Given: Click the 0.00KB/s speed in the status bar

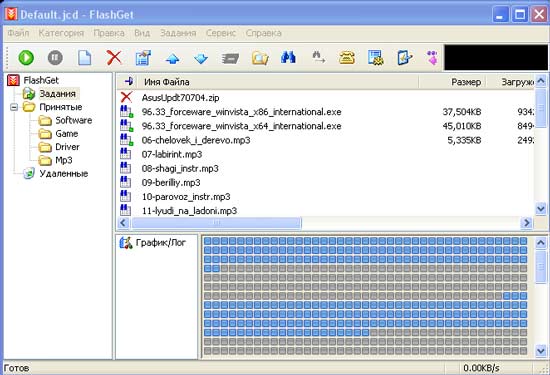Looking at the screenshot, I should 481,368.
